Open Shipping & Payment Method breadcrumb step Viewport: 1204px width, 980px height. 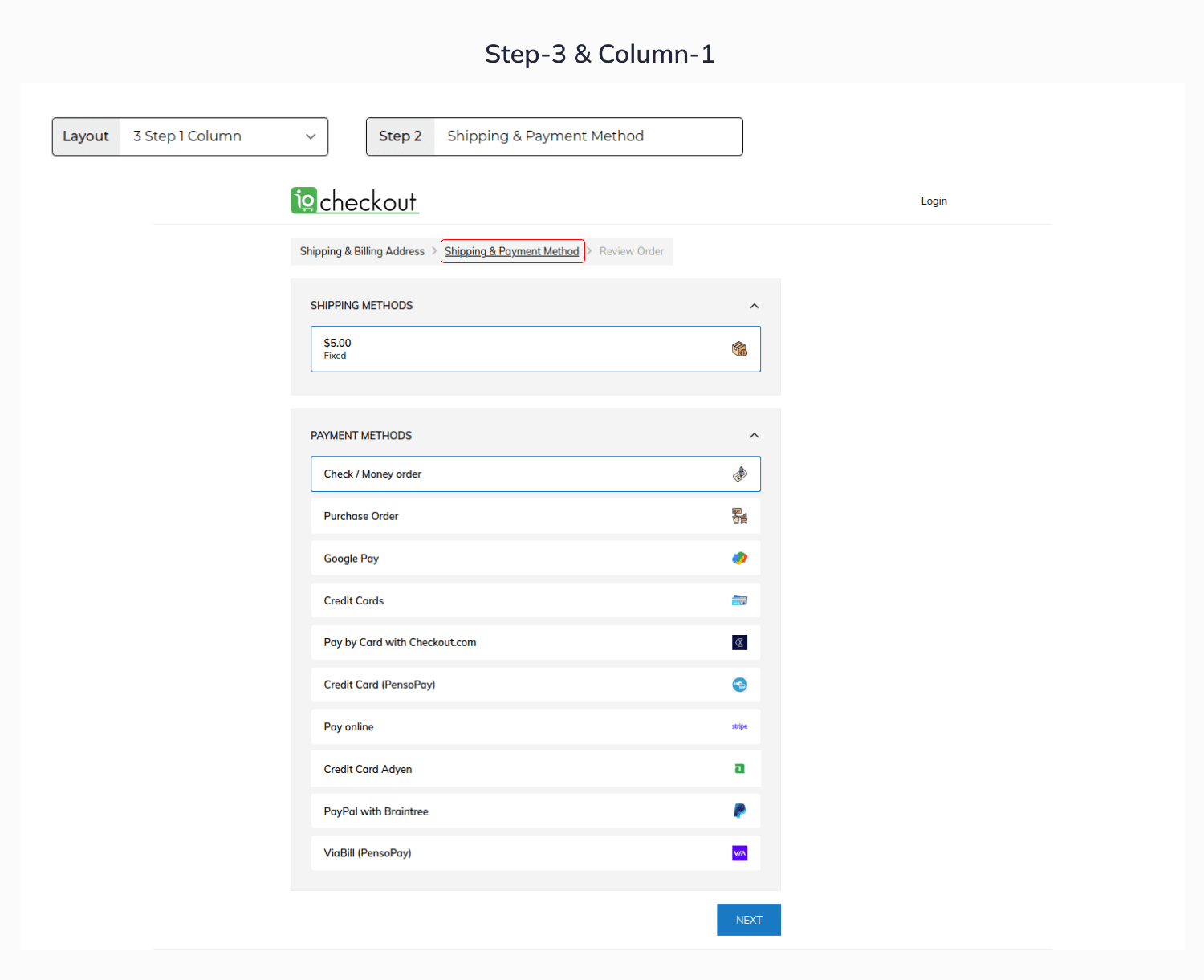tap(512, 251)
